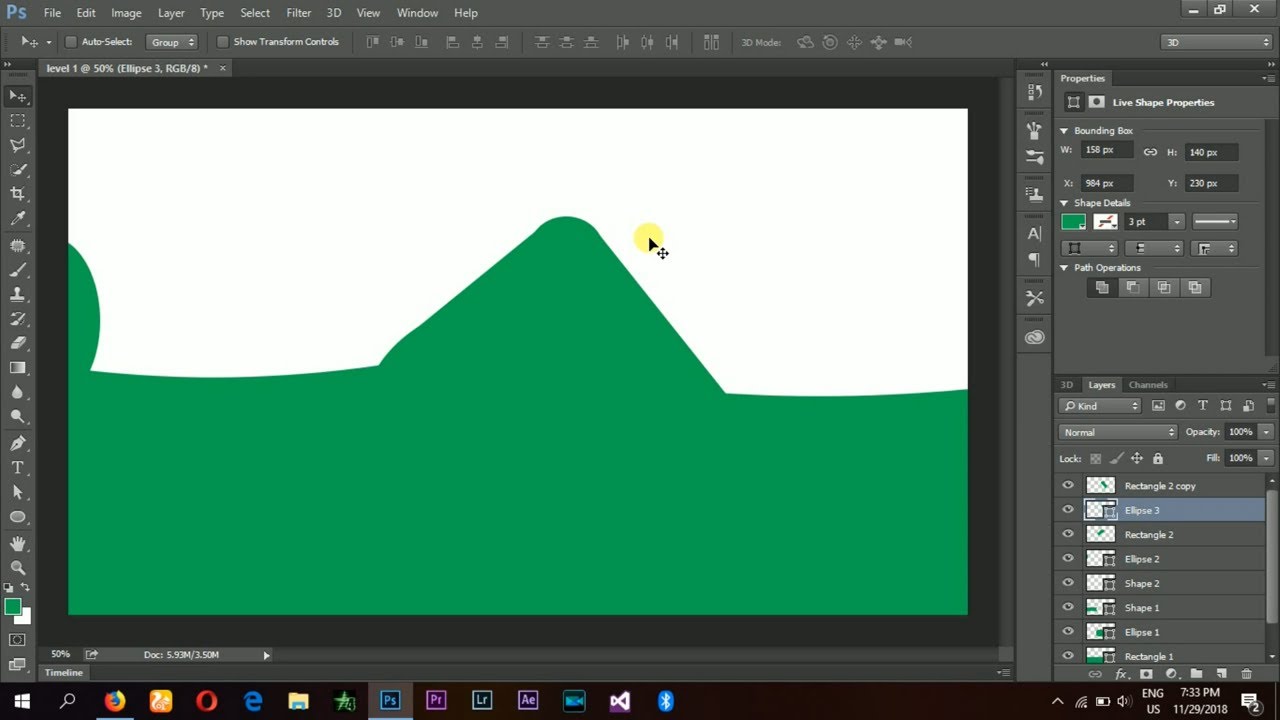Viewport: 1280px width, 720px height.
Task: Collapse the Bounding Box section
Action: click(1064, 131)
